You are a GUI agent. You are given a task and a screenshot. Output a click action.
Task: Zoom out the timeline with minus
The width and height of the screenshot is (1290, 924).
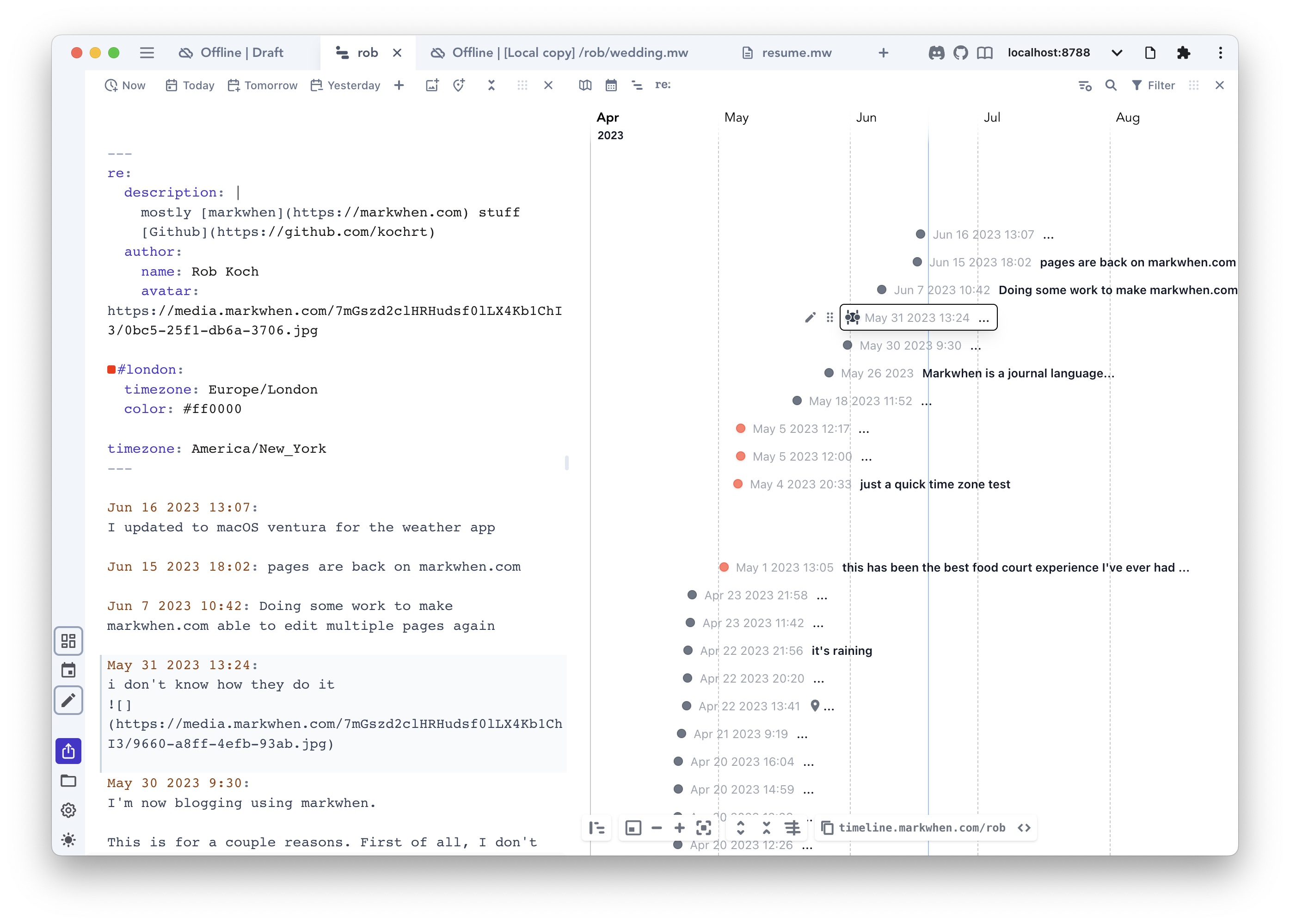657,828
